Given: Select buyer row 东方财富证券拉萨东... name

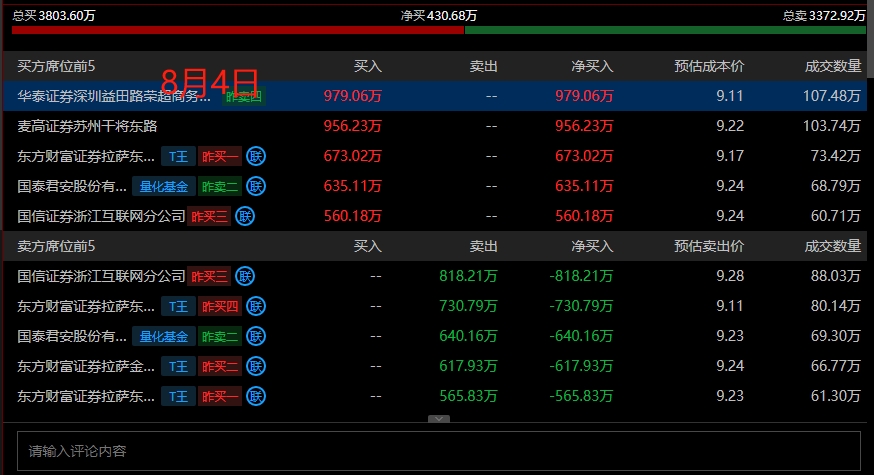Looking at the screenshot, I should click(86, 157).
